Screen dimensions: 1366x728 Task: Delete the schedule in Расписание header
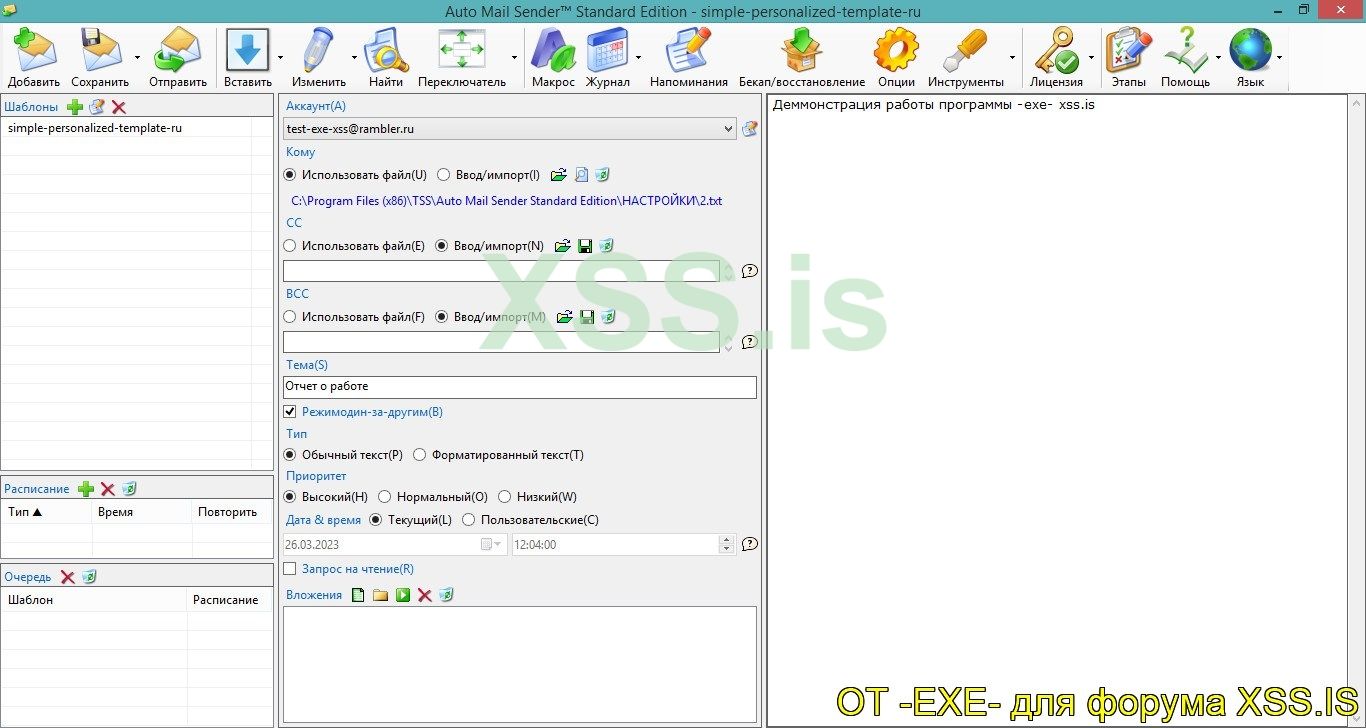tap(108, 489)
